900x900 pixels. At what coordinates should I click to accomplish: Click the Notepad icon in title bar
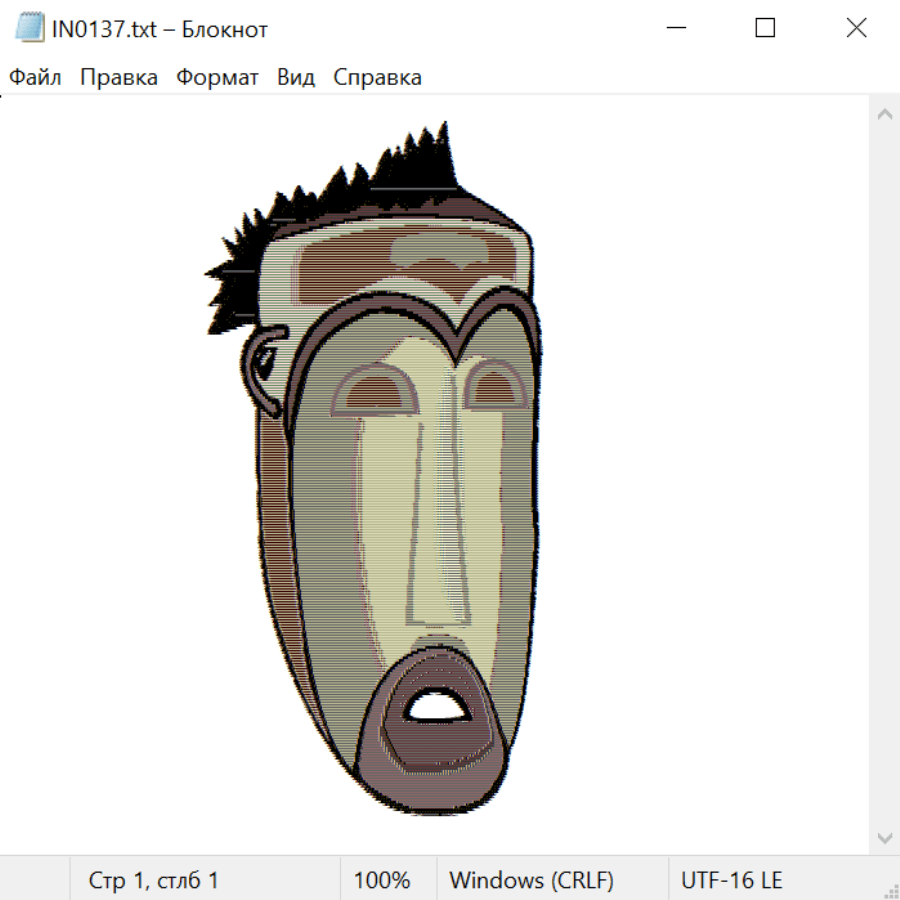[29, 29]
